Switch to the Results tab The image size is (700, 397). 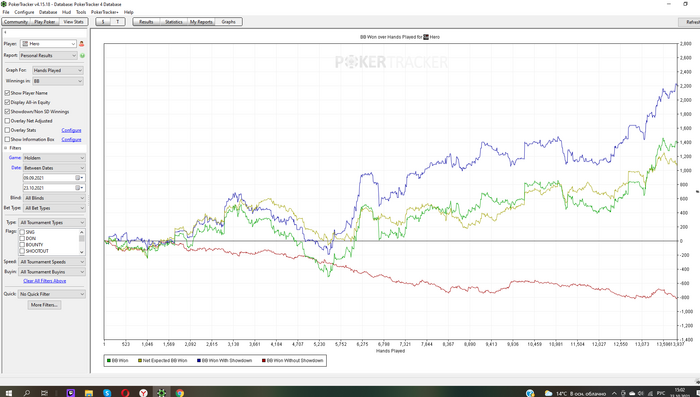tap(146, 21)
